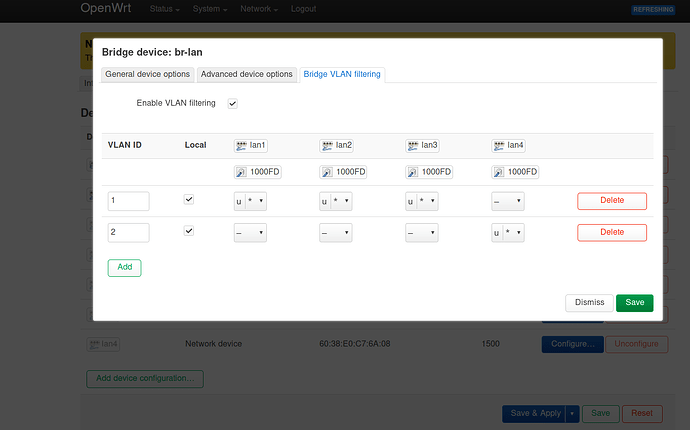Click the page-level Save button
The image size is (690, 430).
click(x=600, y=414)
